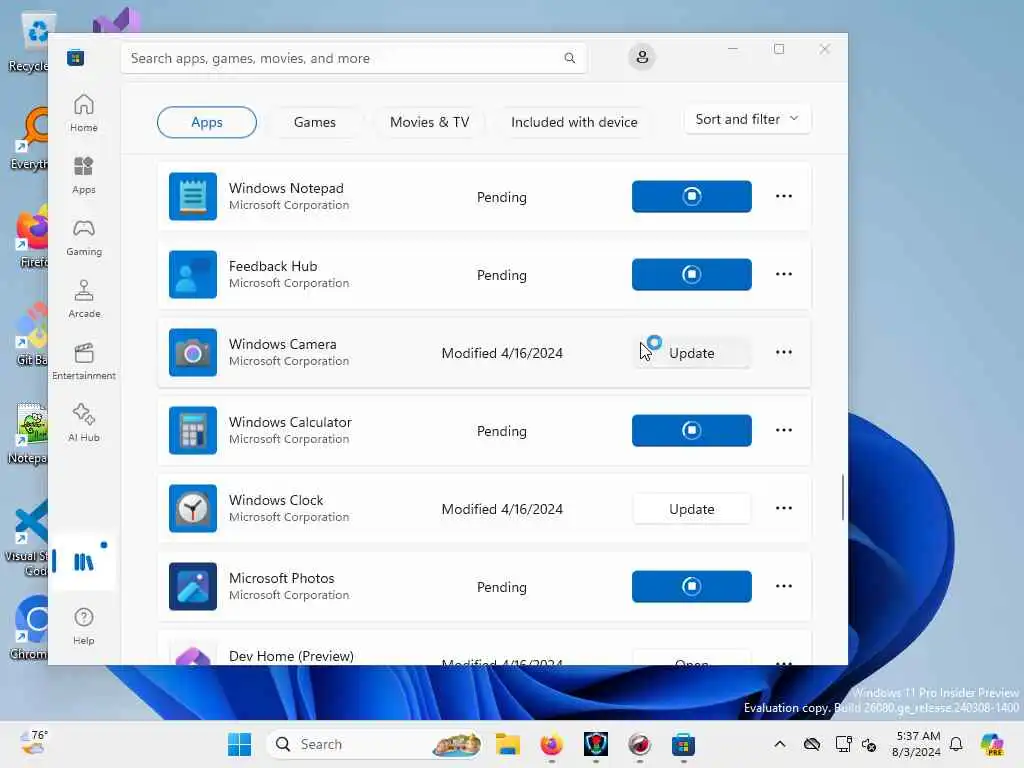Go to the Gaming section in the sidebar

tap(84, 237)
